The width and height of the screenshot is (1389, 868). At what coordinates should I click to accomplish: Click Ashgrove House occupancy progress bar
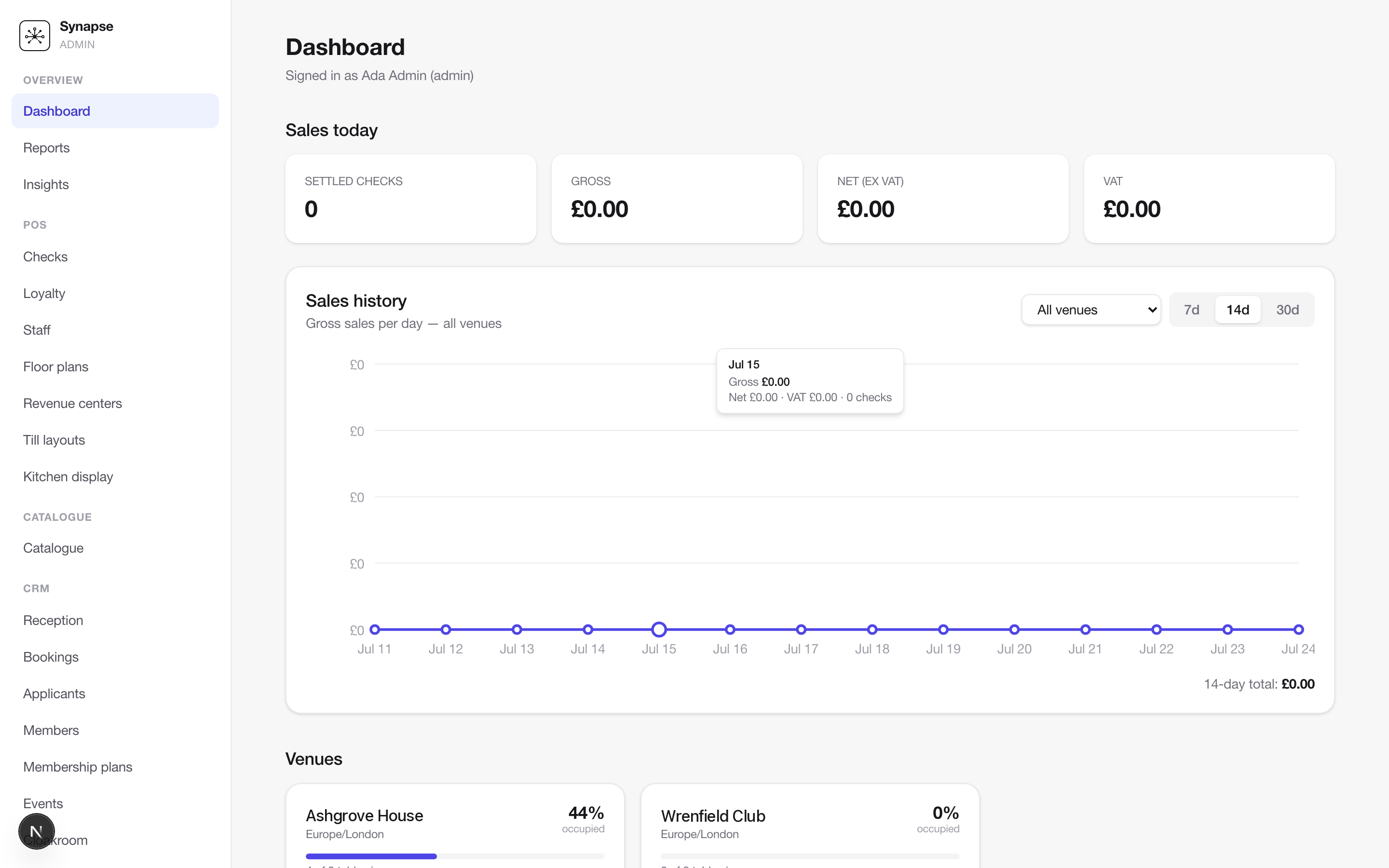[x=455, y=856]
